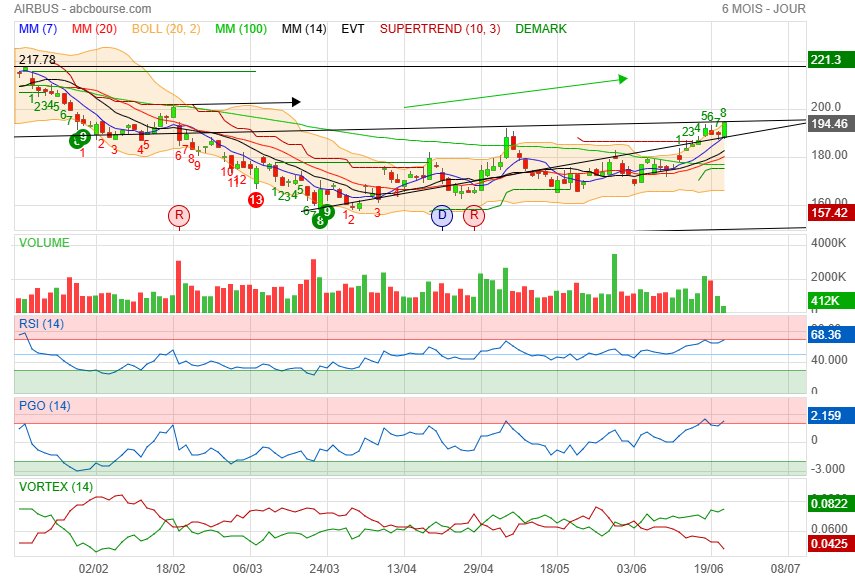Click the 24/03 date axis label

click(324, 569)
